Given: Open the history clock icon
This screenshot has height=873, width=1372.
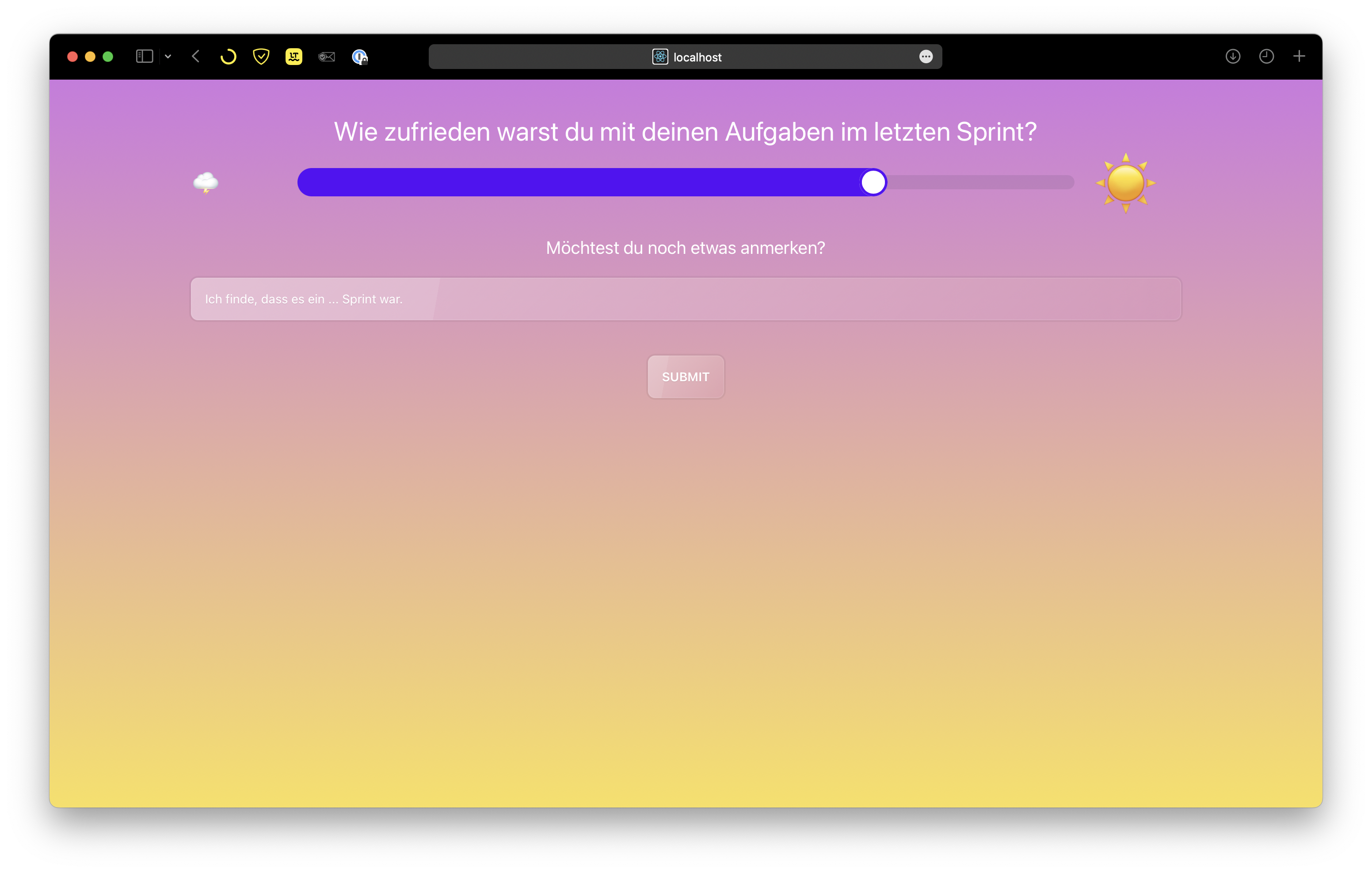Looking at the screenshot, I should pos(1266,57).
